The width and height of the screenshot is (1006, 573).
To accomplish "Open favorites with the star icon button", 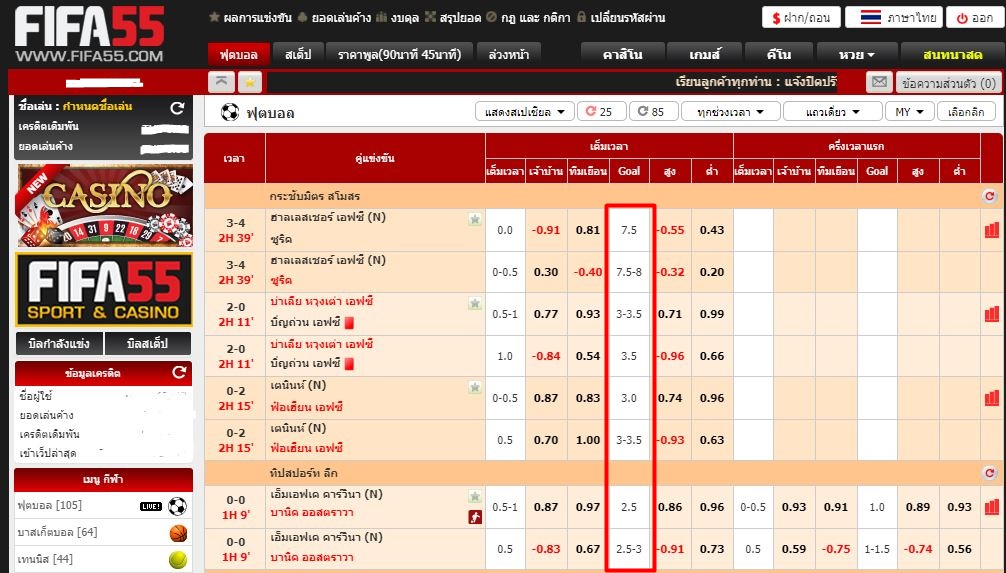I will [250, 82].
